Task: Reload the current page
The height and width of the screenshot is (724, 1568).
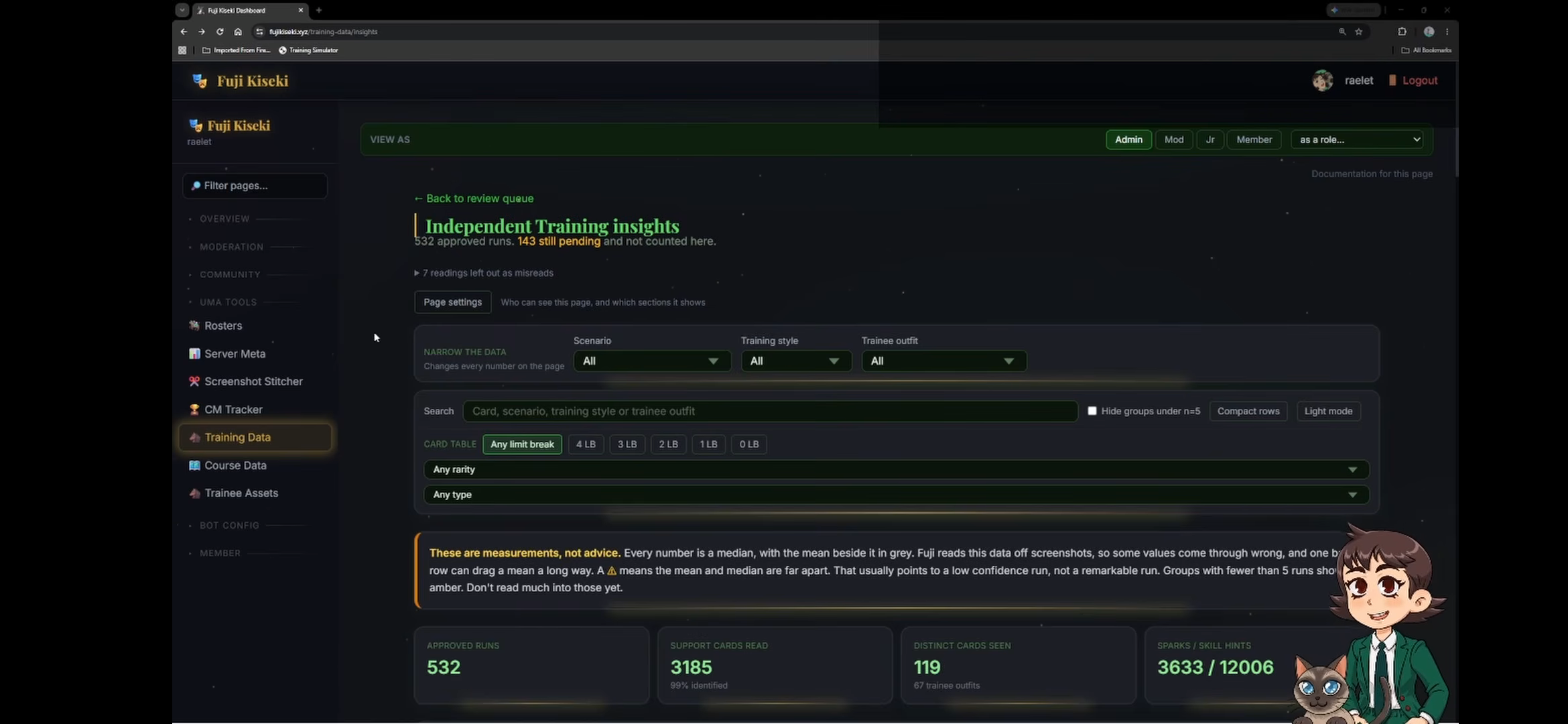Action: click(220, 32)
